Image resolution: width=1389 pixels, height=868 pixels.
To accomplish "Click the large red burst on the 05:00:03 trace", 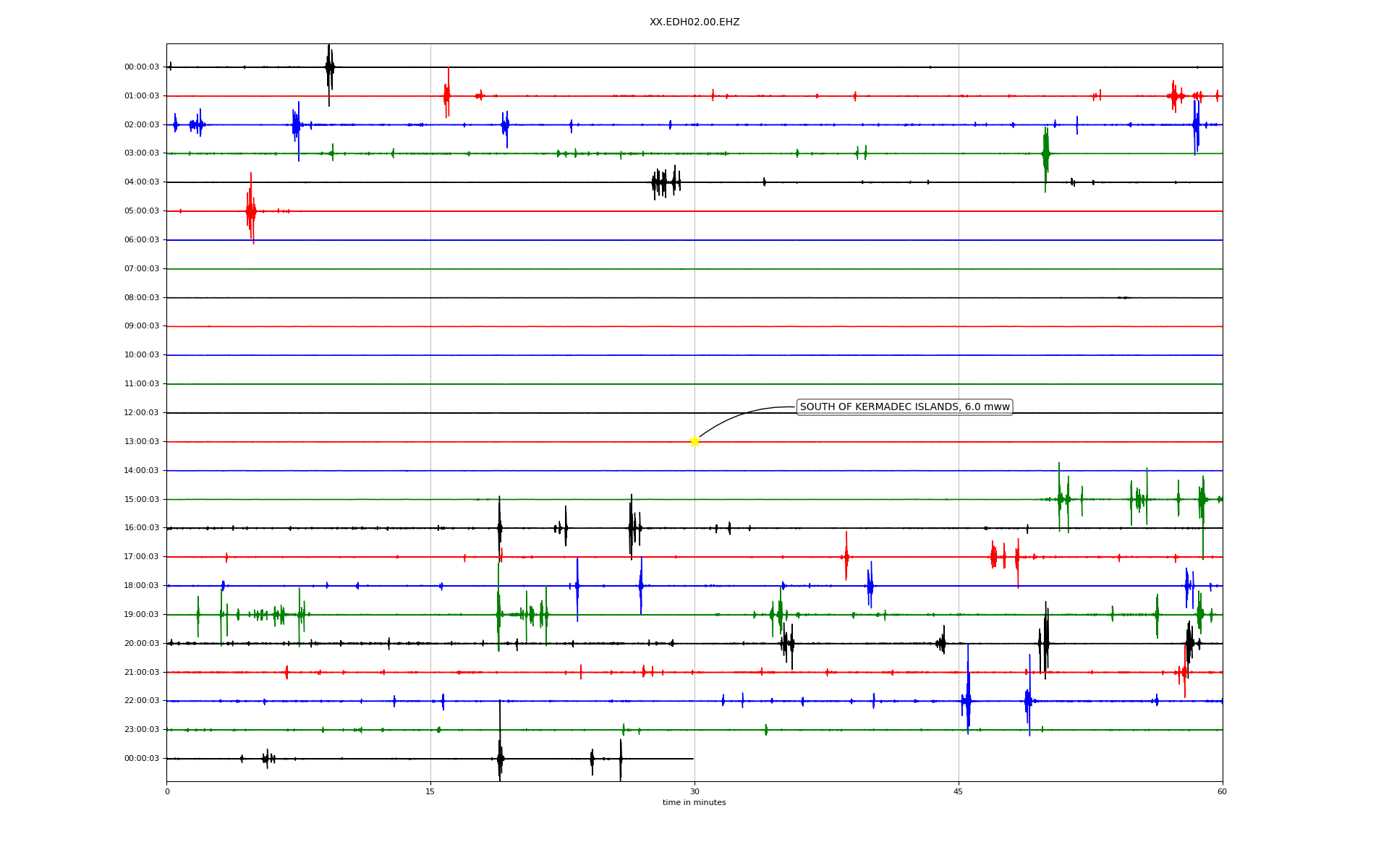I will pos(250,211).
